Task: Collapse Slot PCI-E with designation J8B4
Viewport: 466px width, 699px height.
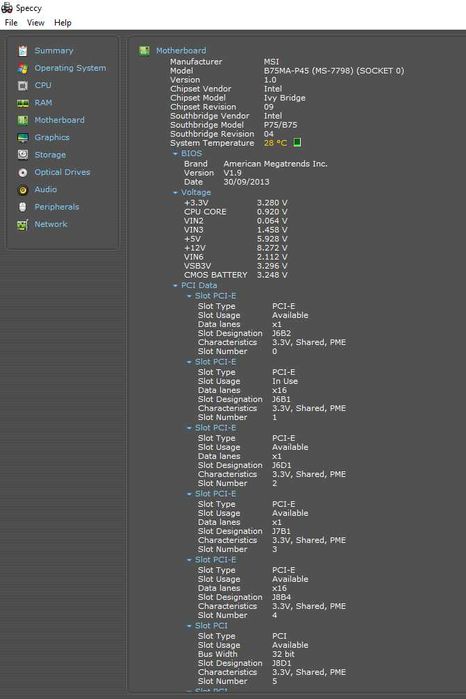Action: pyautogui.click(x=190, y=560)
